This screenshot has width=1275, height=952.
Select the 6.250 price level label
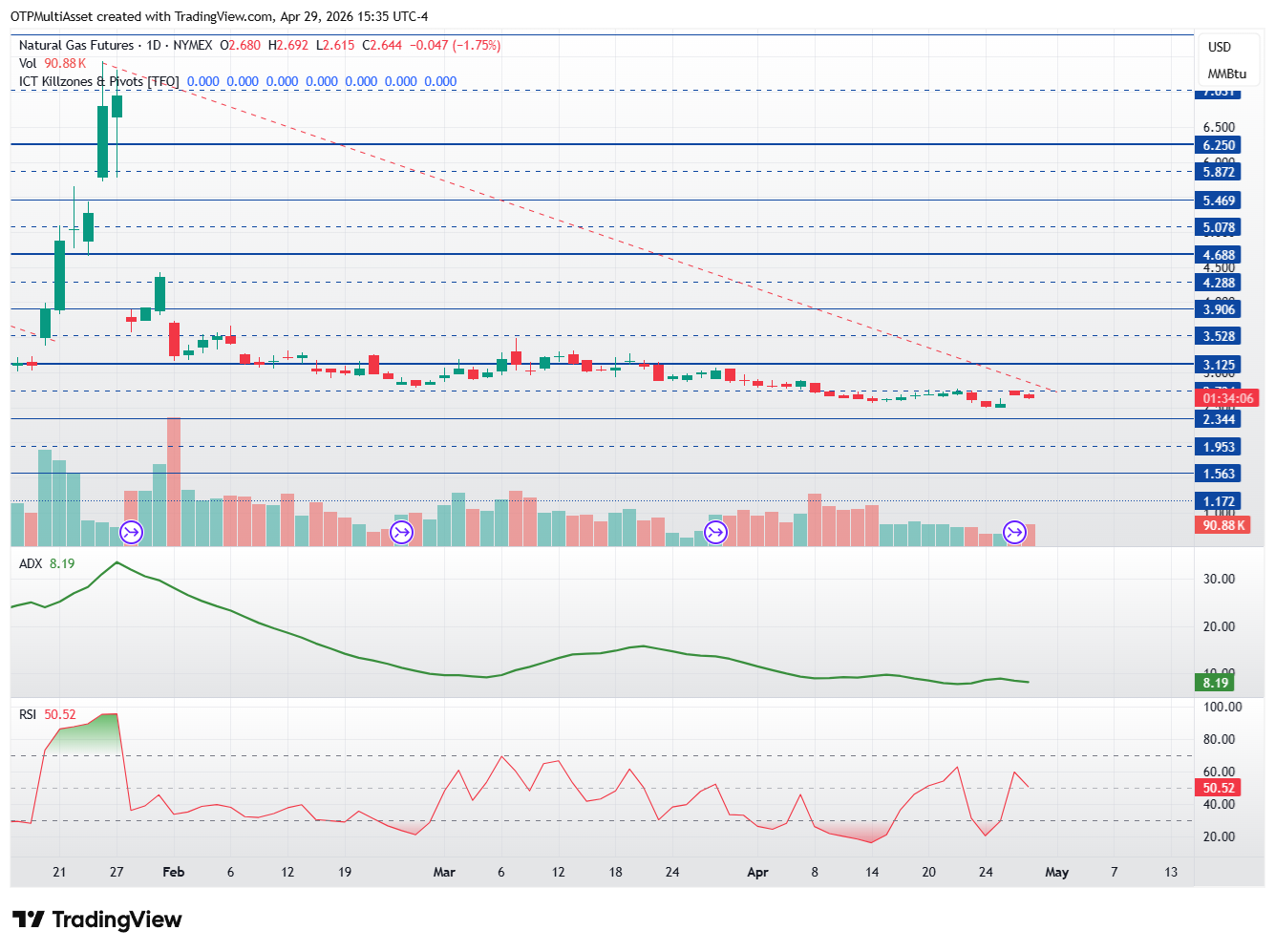tap(1219, 145)
